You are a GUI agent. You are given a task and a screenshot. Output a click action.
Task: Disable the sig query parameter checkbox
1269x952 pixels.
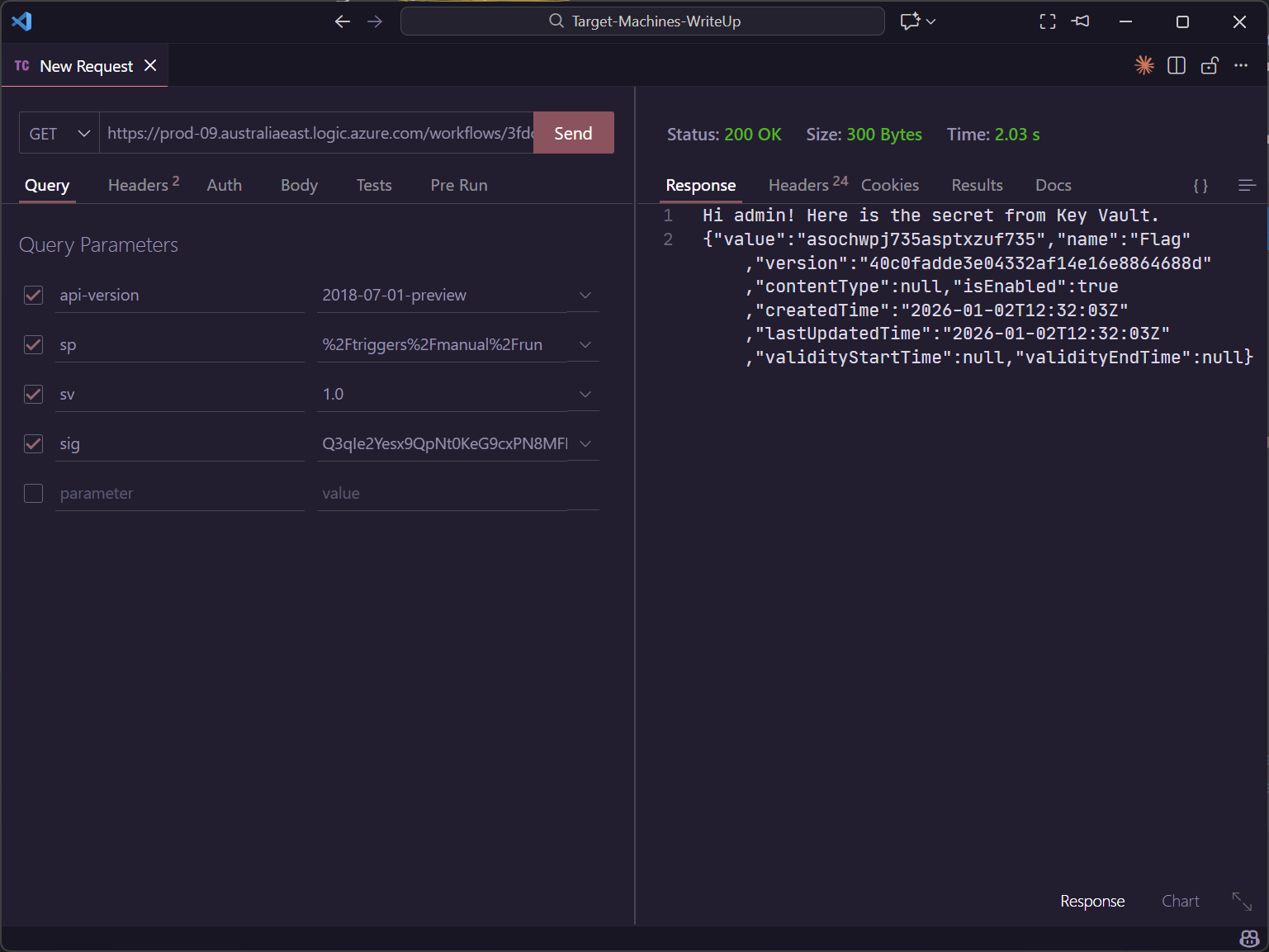[x=34, y=444]
